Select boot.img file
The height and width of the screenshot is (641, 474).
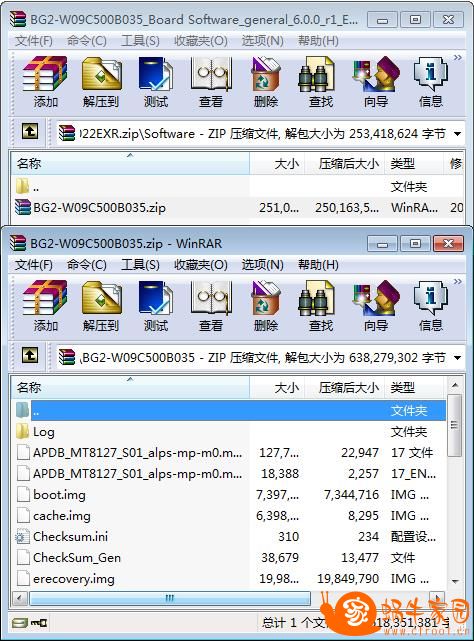click(229, 495)
